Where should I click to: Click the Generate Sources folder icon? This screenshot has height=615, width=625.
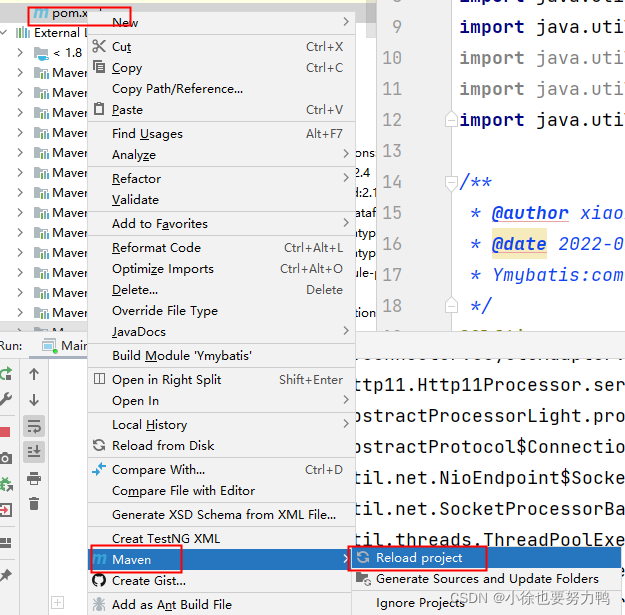363,578
